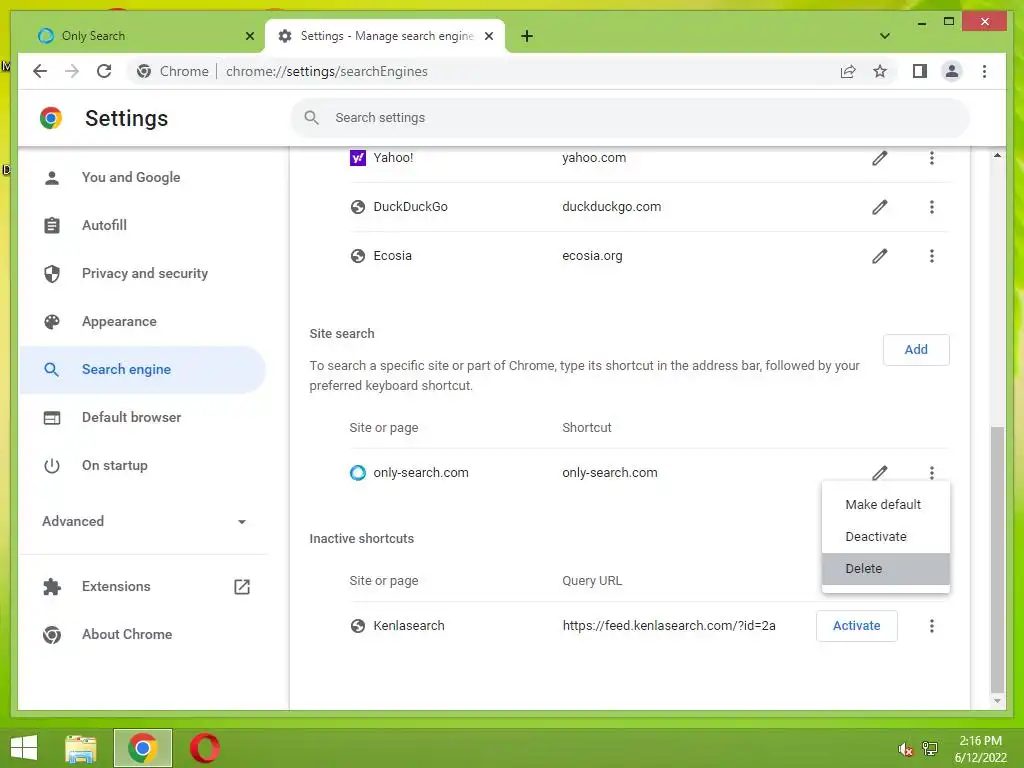The width and height of the screenshot is (1024, 768).
Task: Click the forward navigation arrow
Action: pos(72,71)
